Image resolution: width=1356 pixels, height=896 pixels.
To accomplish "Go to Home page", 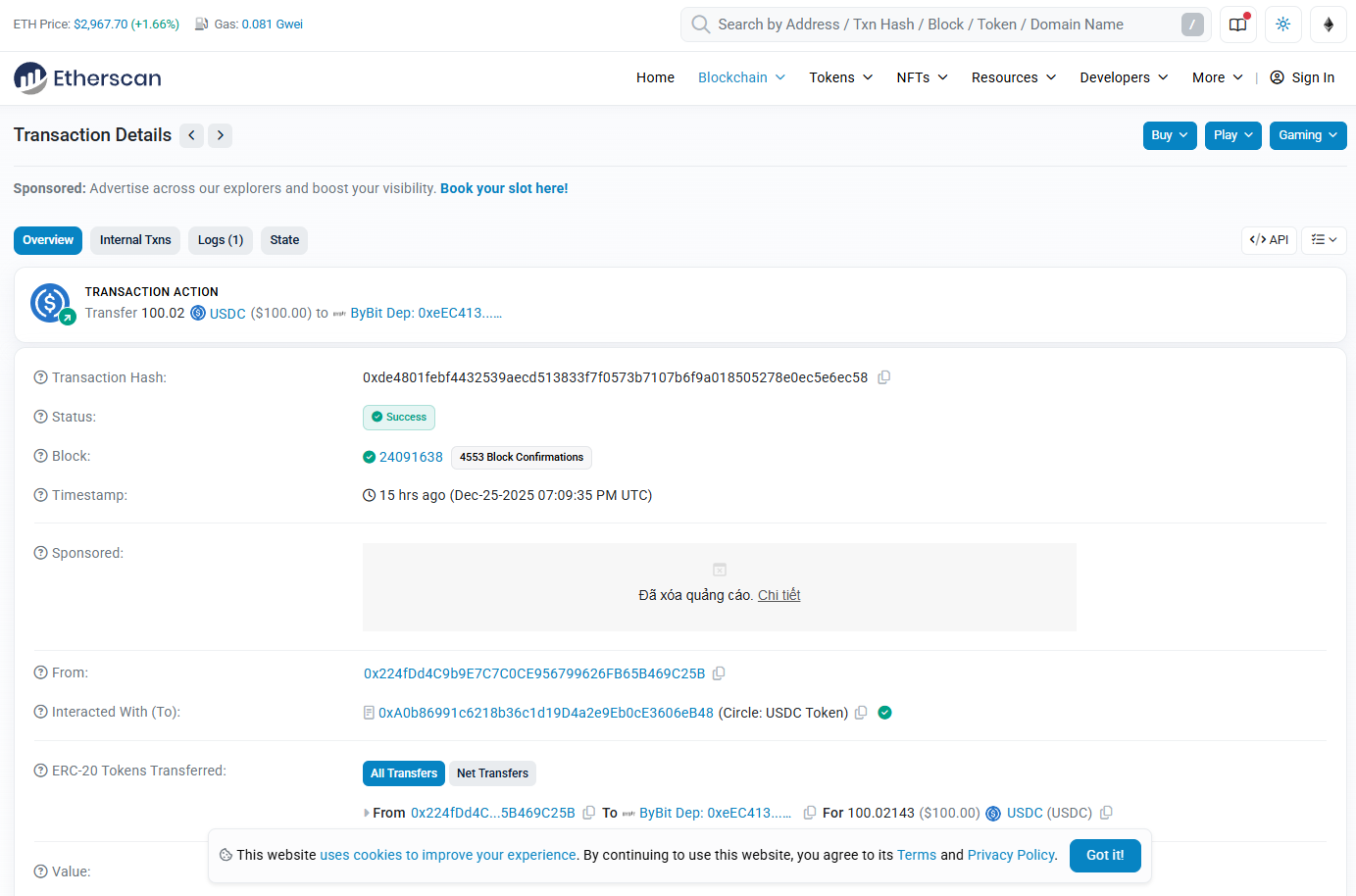I will [x=655, y=77].
